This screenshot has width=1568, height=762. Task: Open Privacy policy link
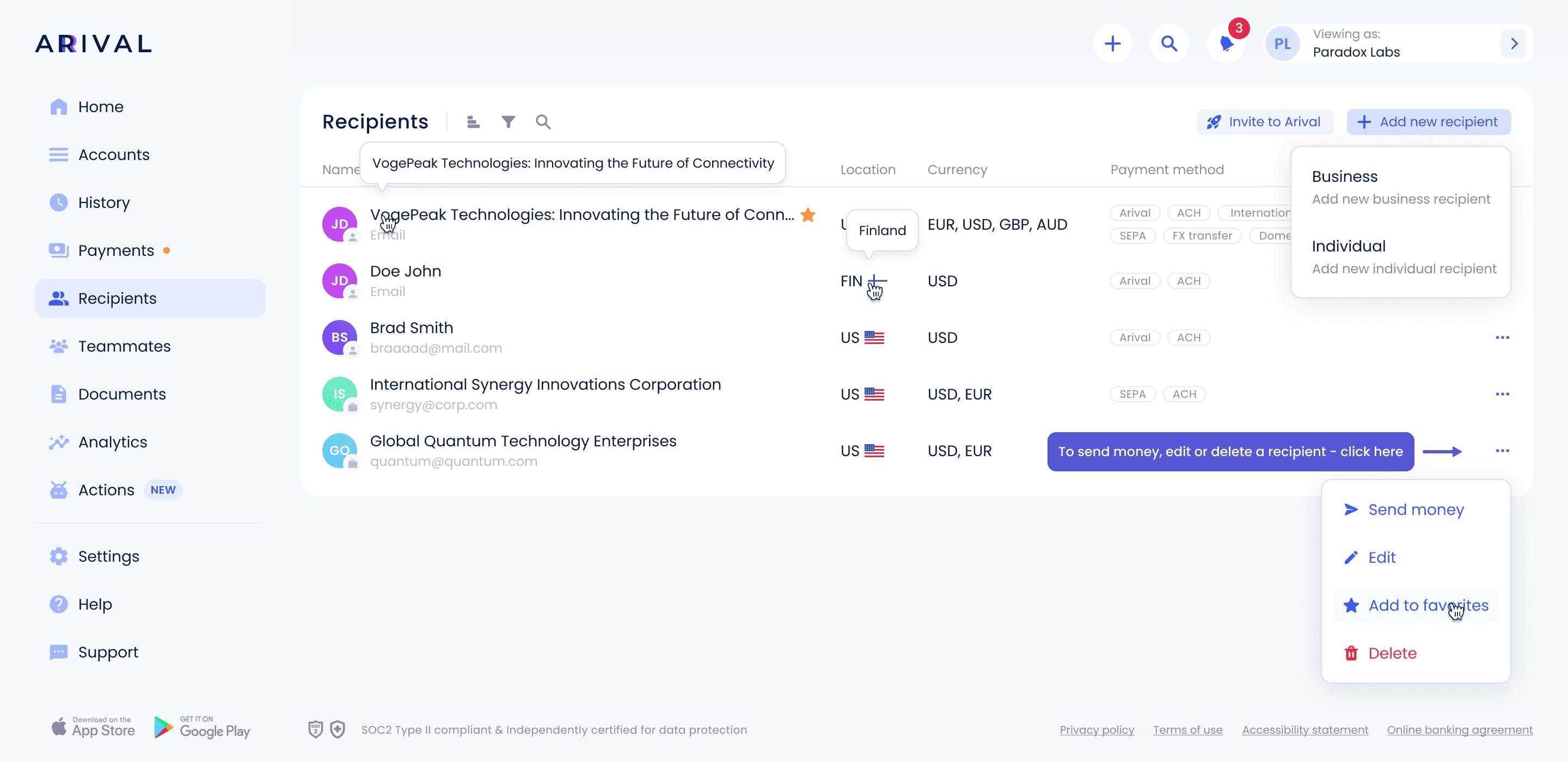coord(1097,730)
